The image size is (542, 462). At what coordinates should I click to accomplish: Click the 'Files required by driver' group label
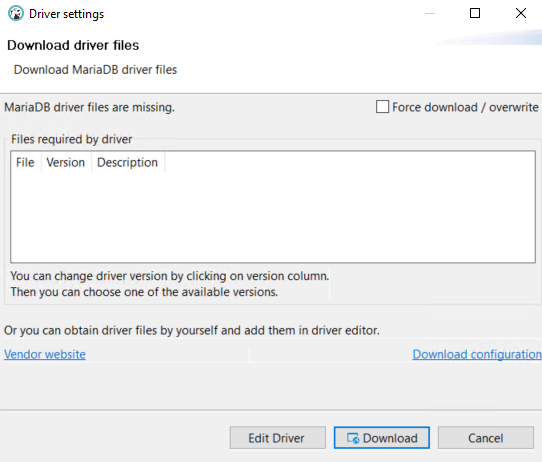pos(72,139)
